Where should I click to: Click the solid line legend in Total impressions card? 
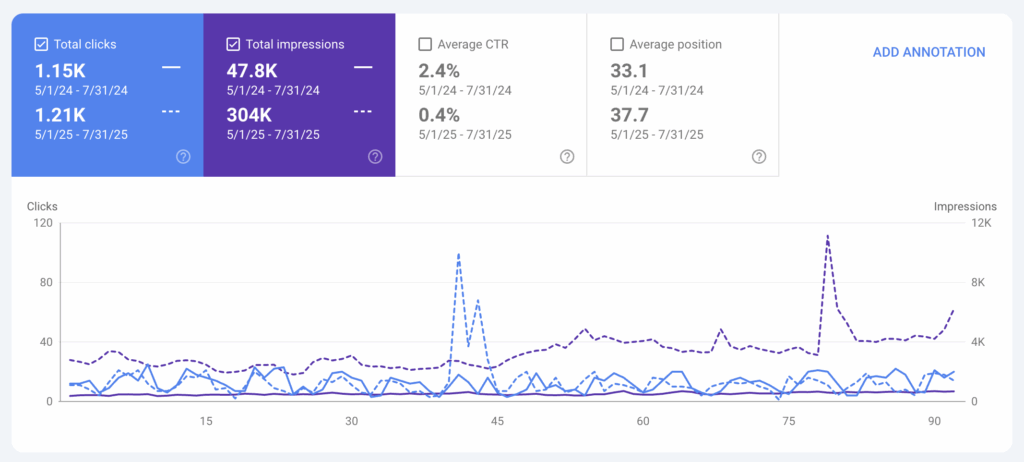click(x=363, y=67)
